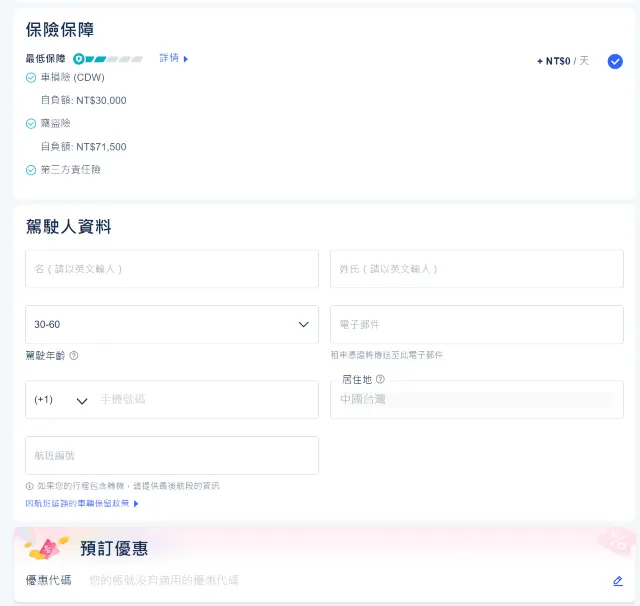Click the 姓氏 last name input field

pos(476,269)
